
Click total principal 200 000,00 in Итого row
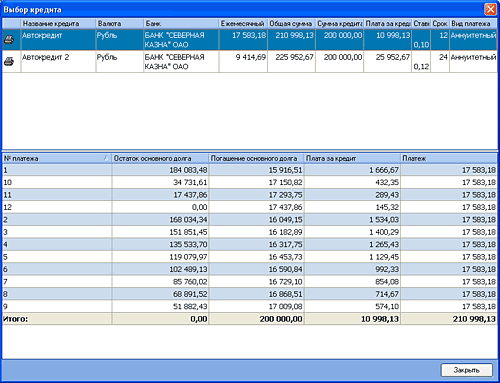281,319
